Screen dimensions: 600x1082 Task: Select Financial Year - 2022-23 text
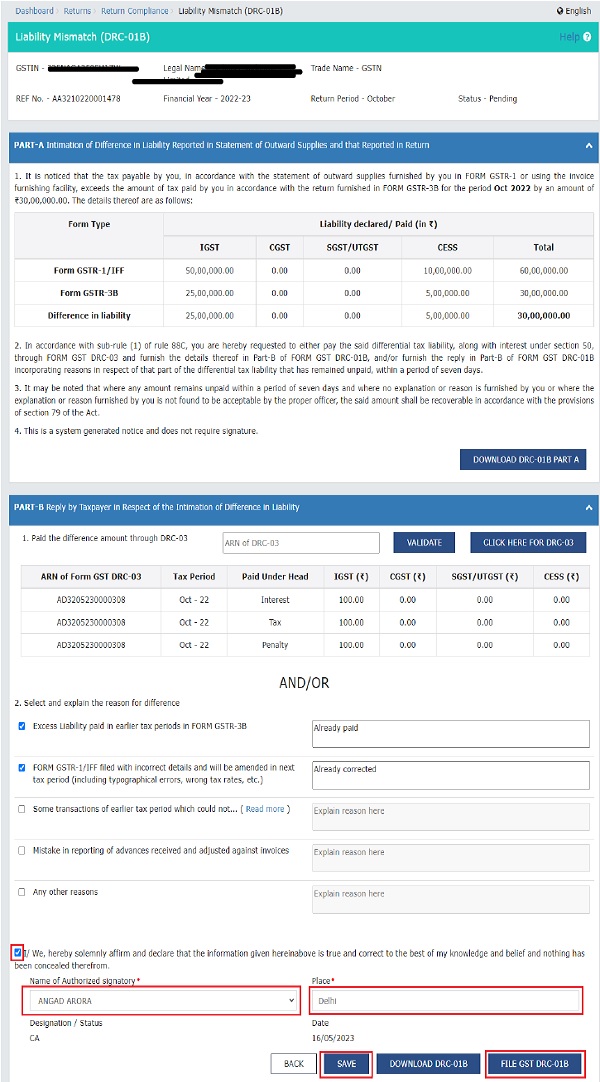tap(207, 99)
